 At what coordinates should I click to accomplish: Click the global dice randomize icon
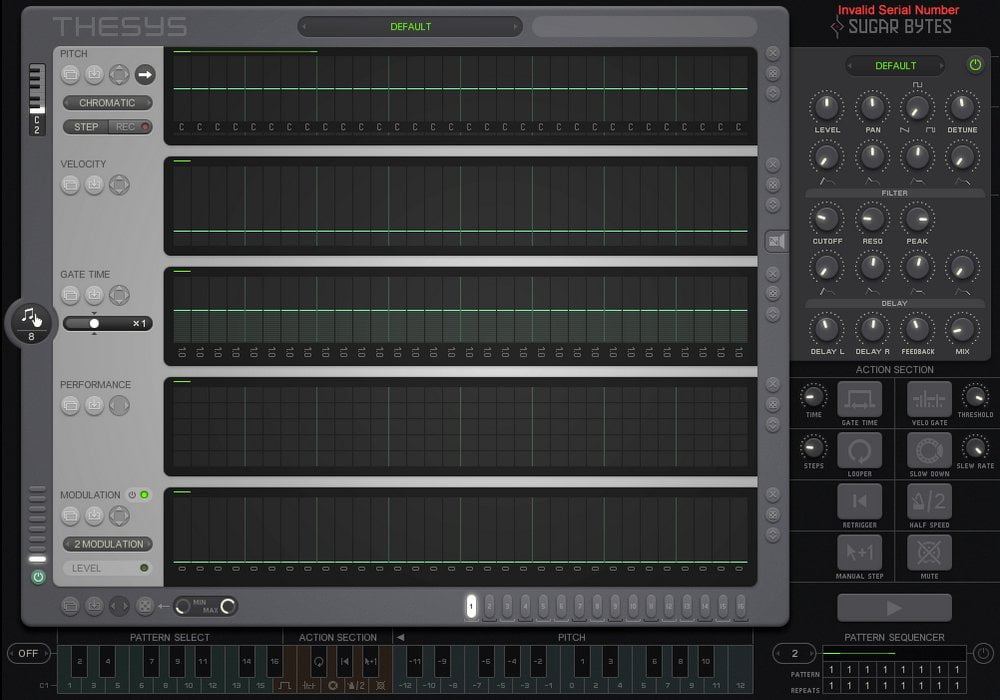click(145, 606)
